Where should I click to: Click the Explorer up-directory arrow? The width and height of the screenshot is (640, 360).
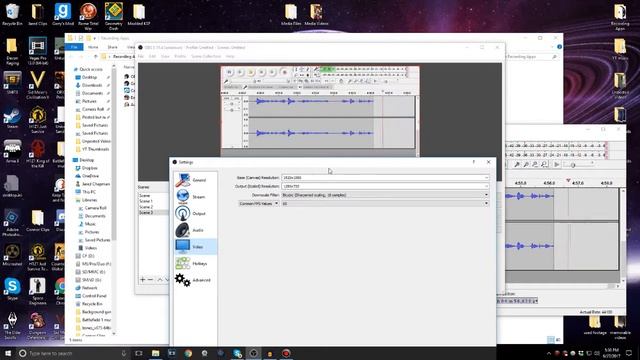pos(96,56)
